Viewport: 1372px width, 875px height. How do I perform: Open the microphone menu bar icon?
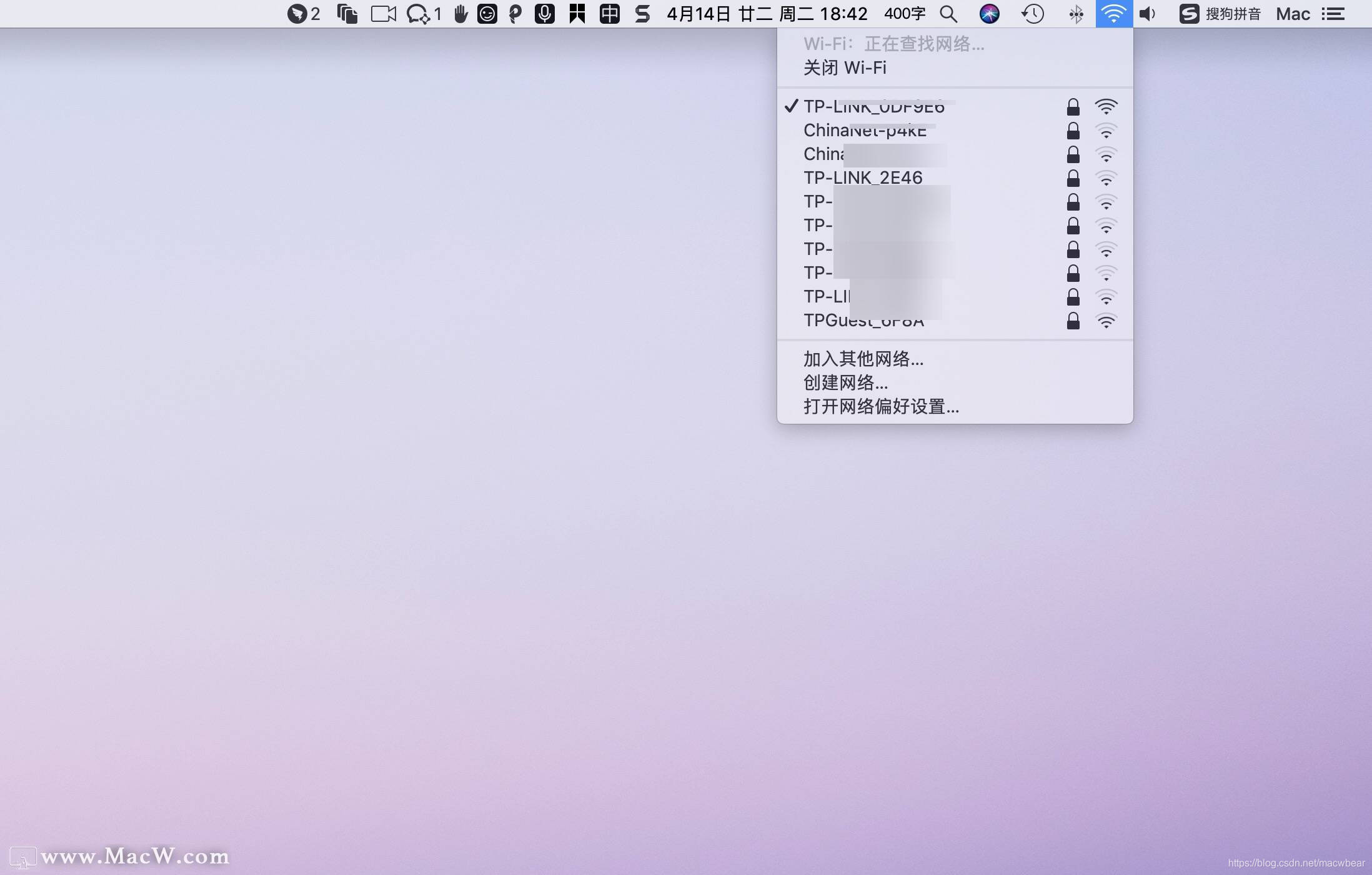click(x=545, y=14)
